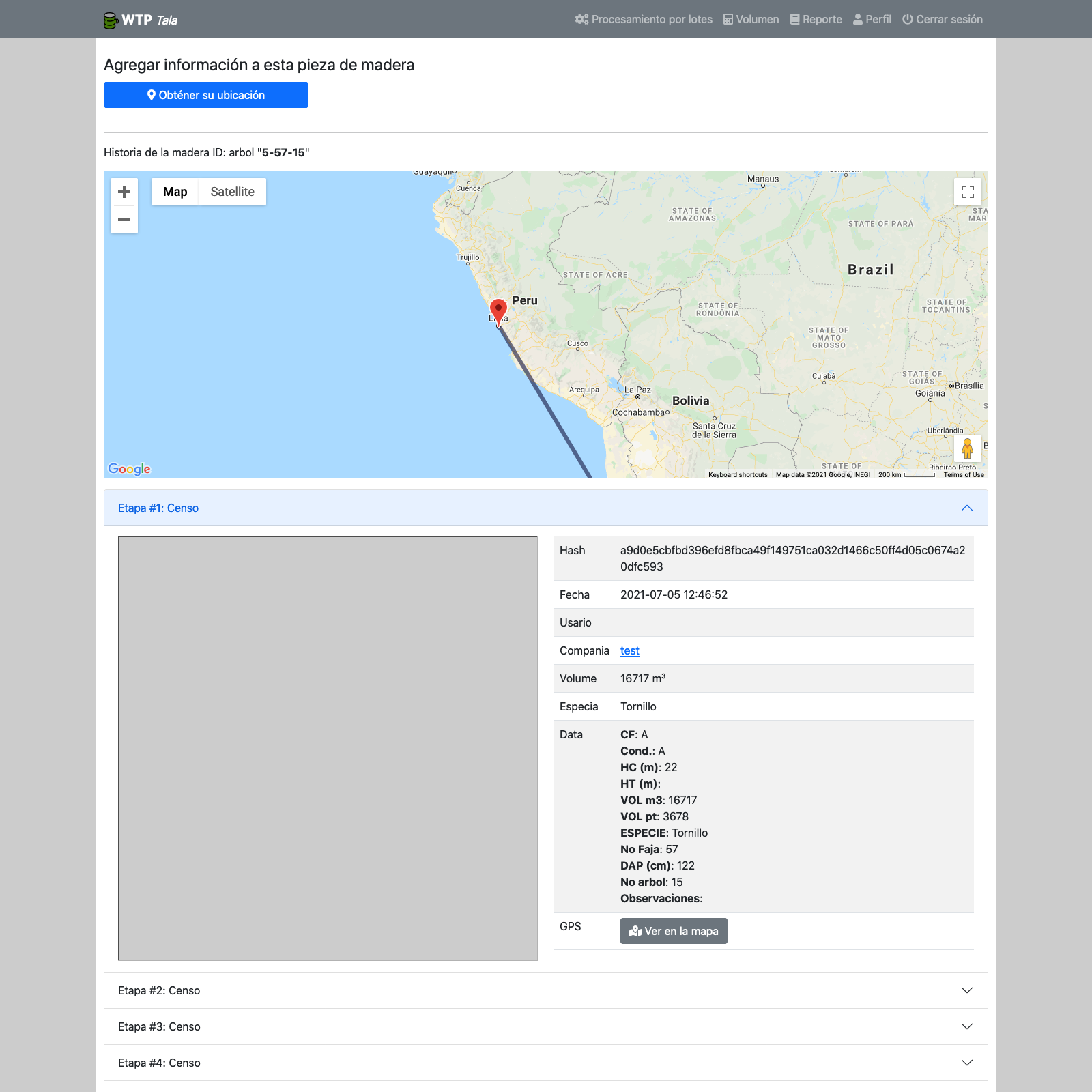Expand Etapa #2: Censo section
The height and width of the screenshot is (1092, 1092).
point(546,990)
